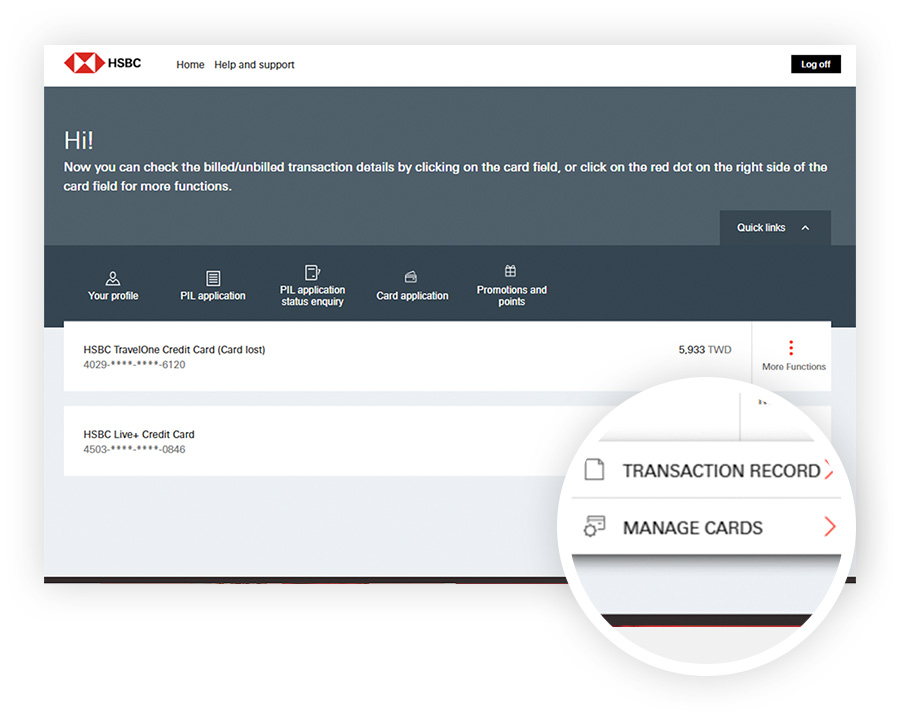The width and height of the screenshot is (900, 720).
Task: Click the PIL application document icon
Action: [x=213, y=278]
